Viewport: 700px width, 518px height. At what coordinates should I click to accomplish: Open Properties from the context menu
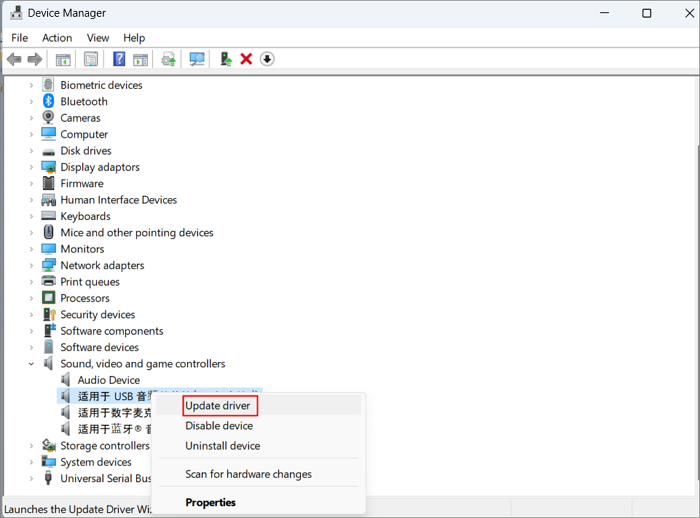258,502
